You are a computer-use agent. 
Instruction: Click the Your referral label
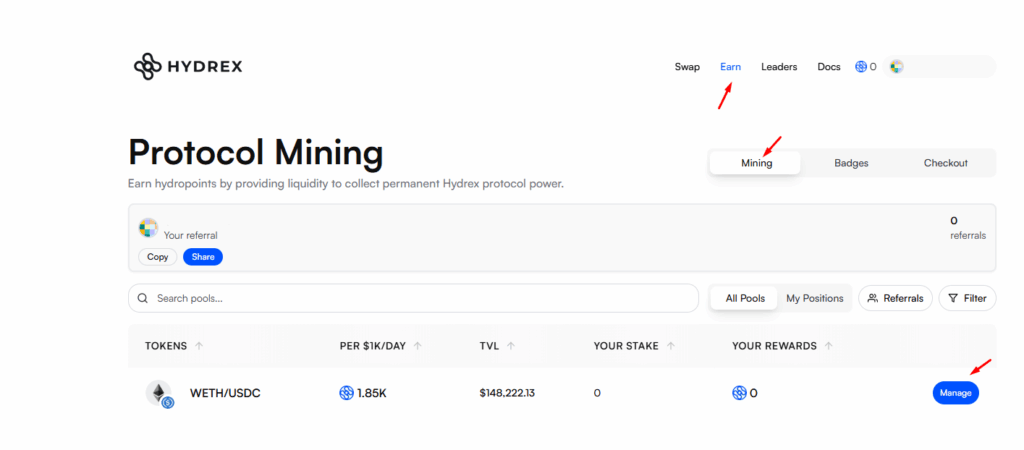coord(191,236)
